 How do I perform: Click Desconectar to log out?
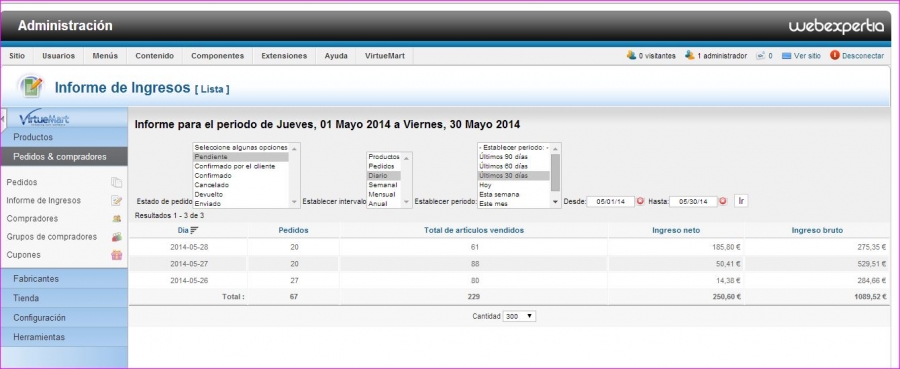863,56
